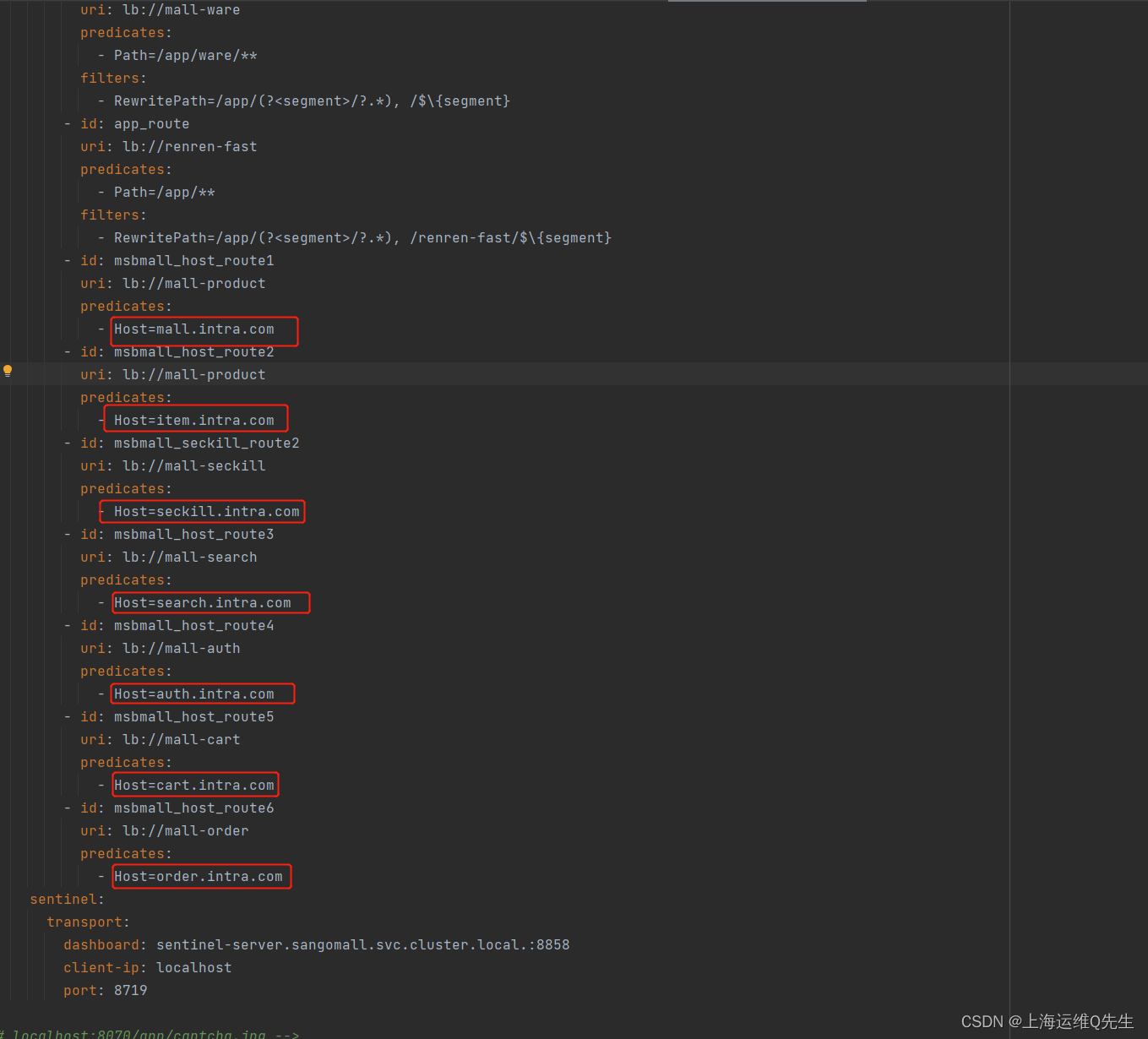1148x1039 pixels.
Task: Click the 'Path=/app/**' predicate line
Action: pyautogui.click(x=165, y=193)
